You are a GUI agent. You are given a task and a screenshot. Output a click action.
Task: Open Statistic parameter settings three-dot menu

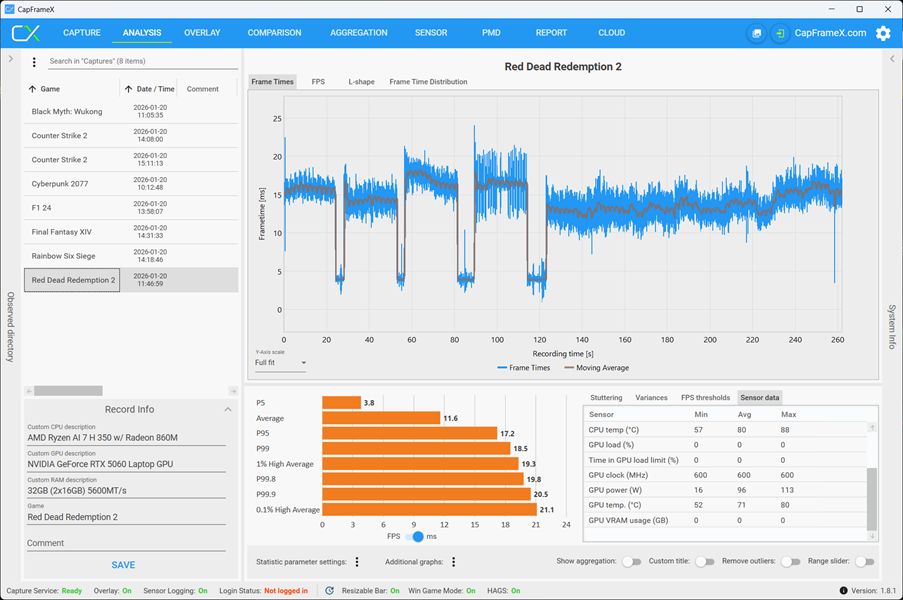click(357, 562)
